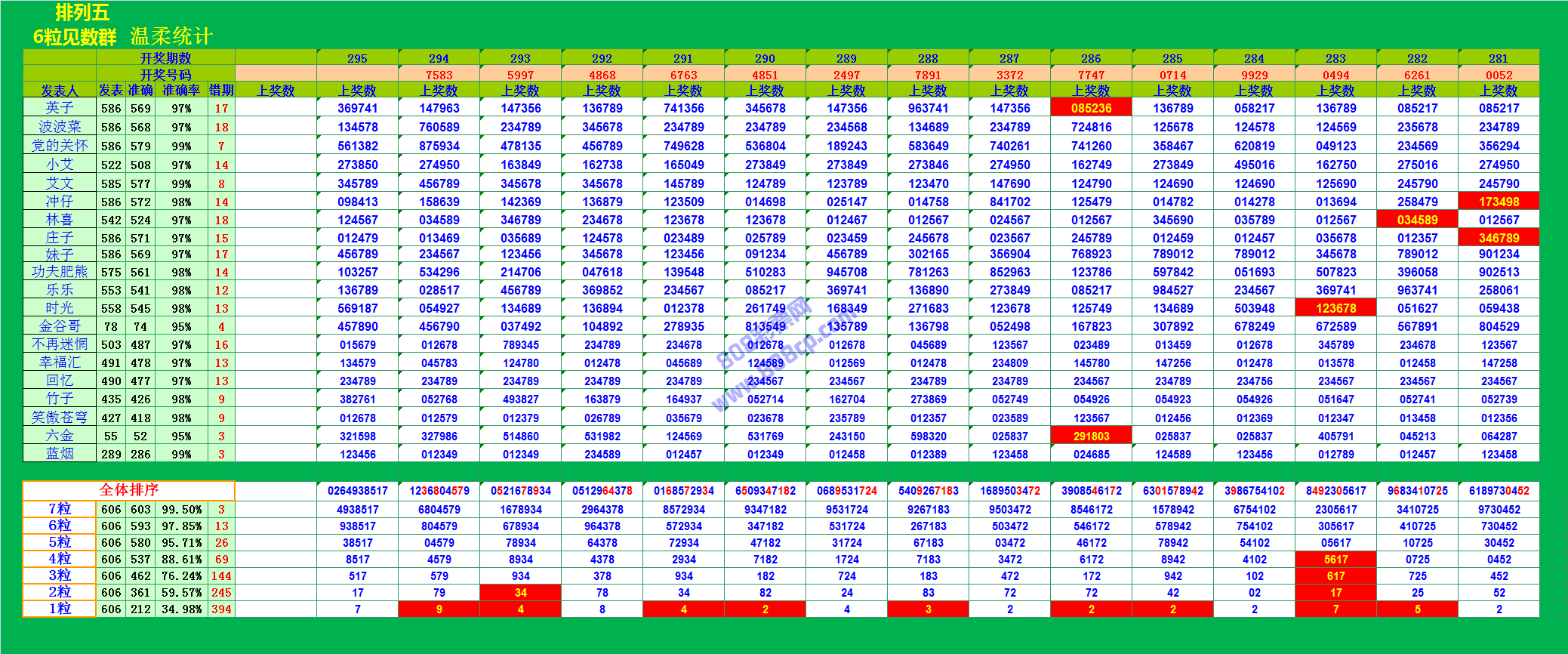The width and height of the screenshot is (1568, 654).
Task: Select red highlighted cell 085236
Action: click(x=1091, y=108)
